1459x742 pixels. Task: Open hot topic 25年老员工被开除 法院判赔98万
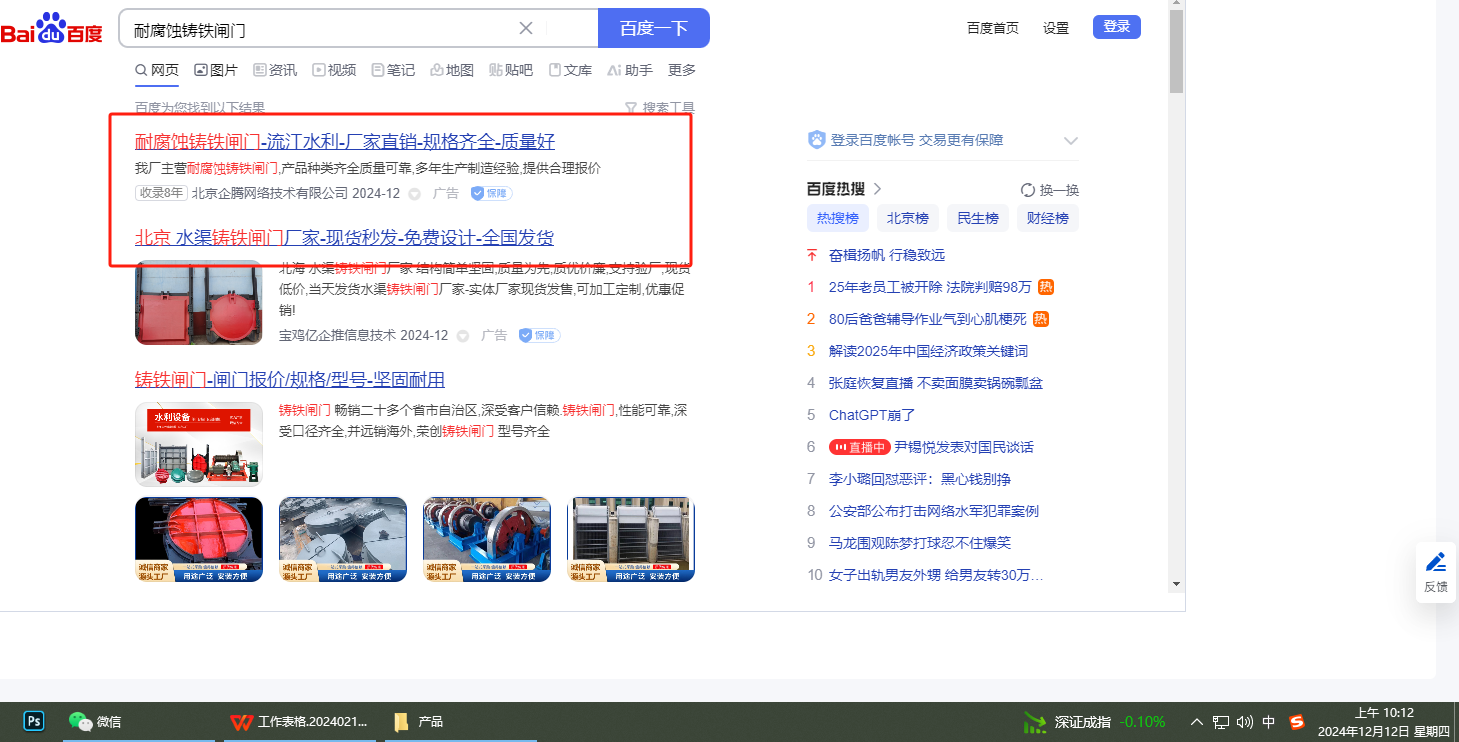(x=930, y=287)
